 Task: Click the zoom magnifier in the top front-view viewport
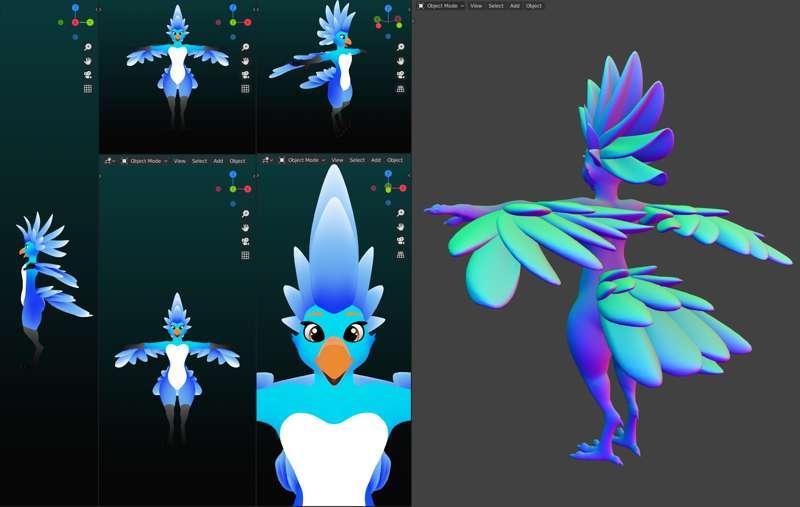pyautogui.click(x=245, y=47)
